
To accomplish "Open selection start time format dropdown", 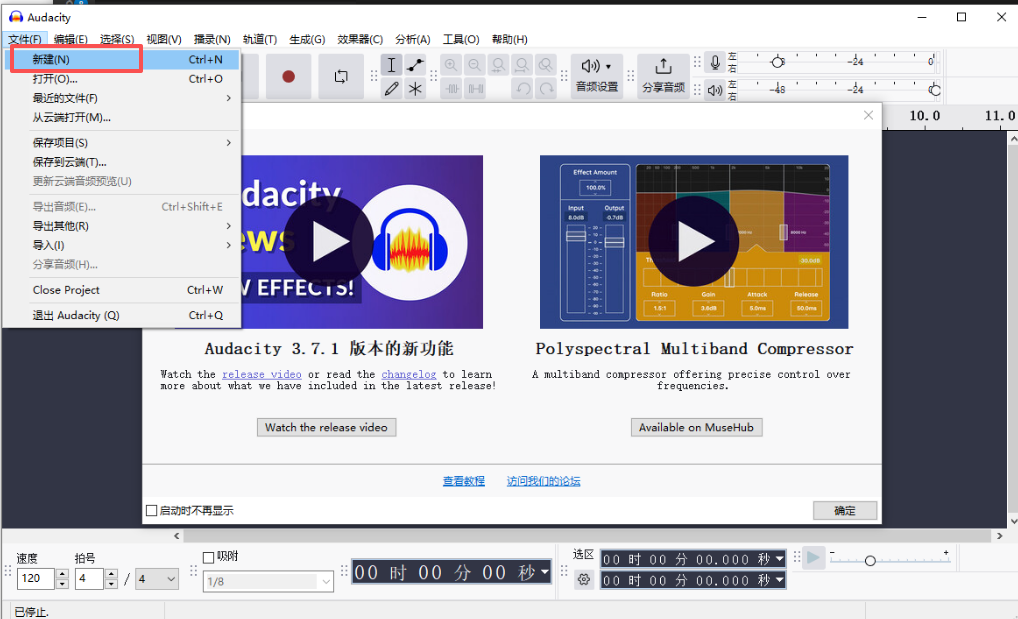I will tap(779, 559).
